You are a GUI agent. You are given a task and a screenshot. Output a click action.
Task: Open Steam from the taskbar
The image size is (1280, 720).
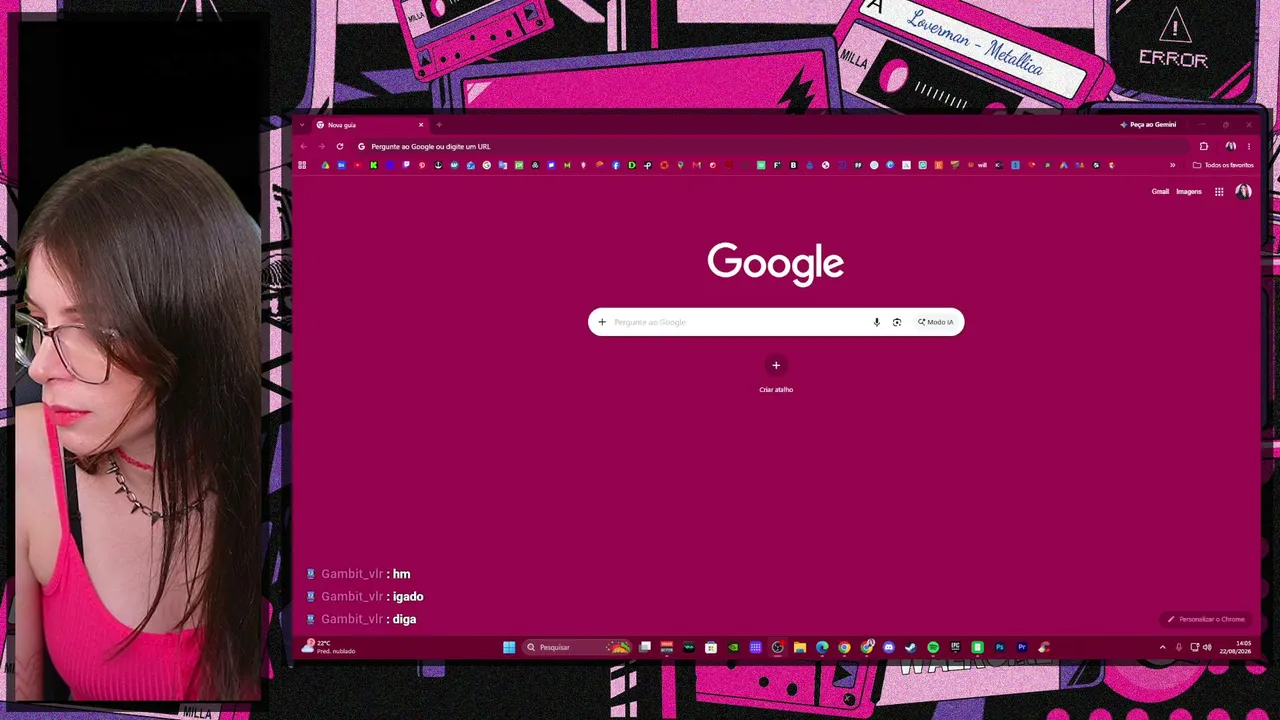pos(910,647)
